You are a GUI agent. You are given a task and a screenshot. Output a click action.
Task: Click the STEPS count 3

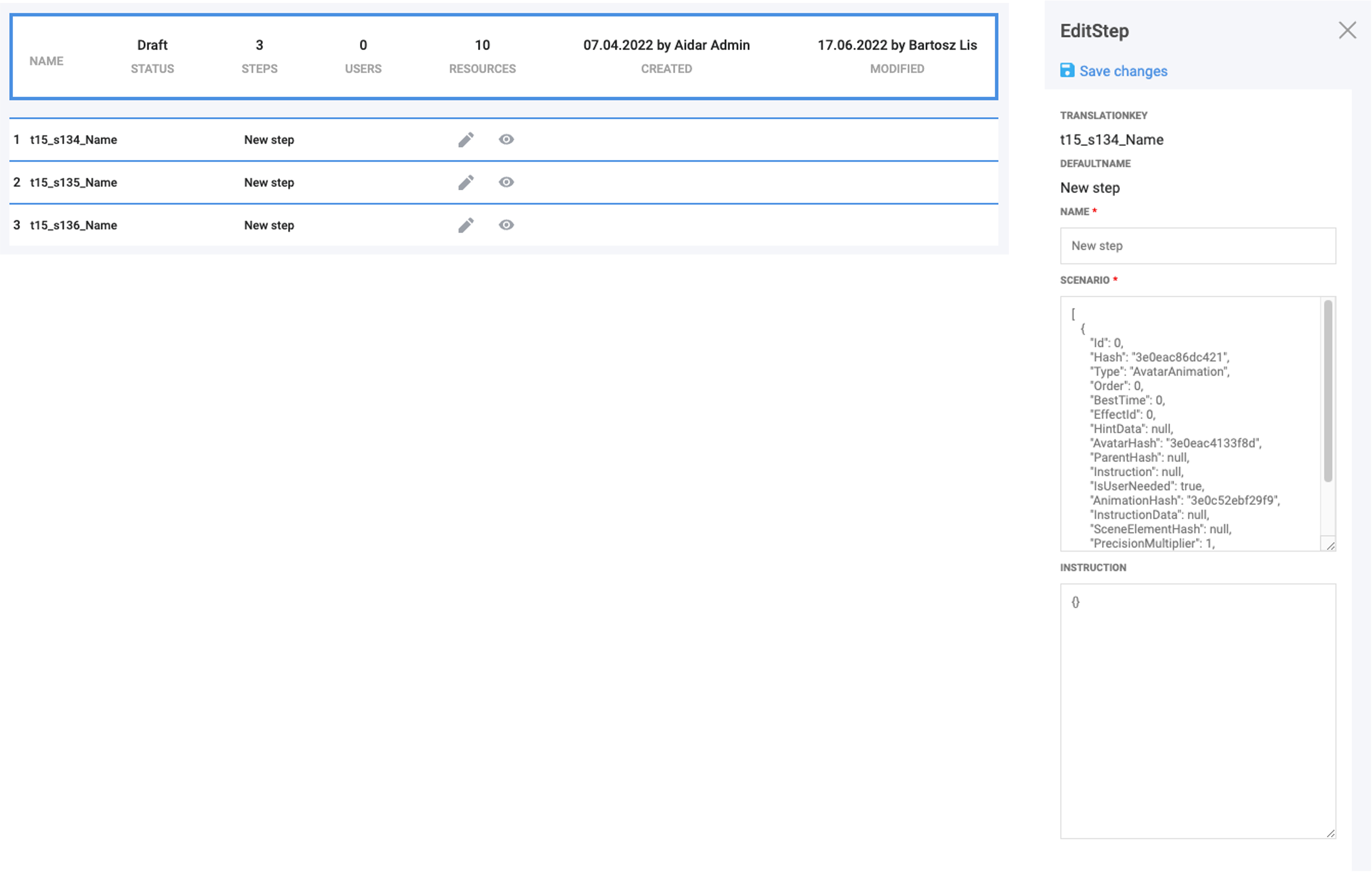[x=259, y=45]
